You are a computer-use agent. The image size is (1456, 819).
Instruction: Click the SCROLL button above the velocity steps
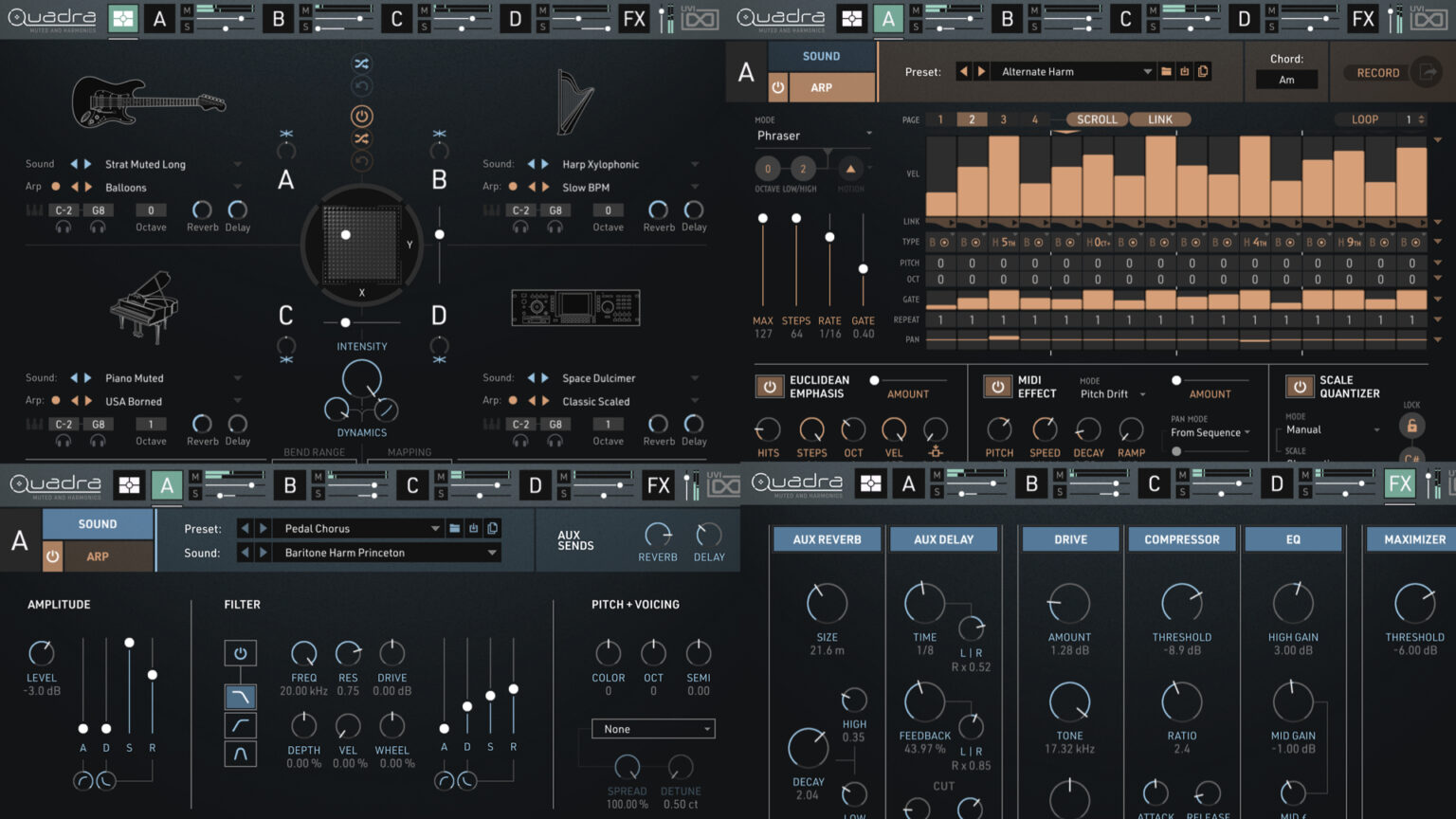coord(1096,119)
